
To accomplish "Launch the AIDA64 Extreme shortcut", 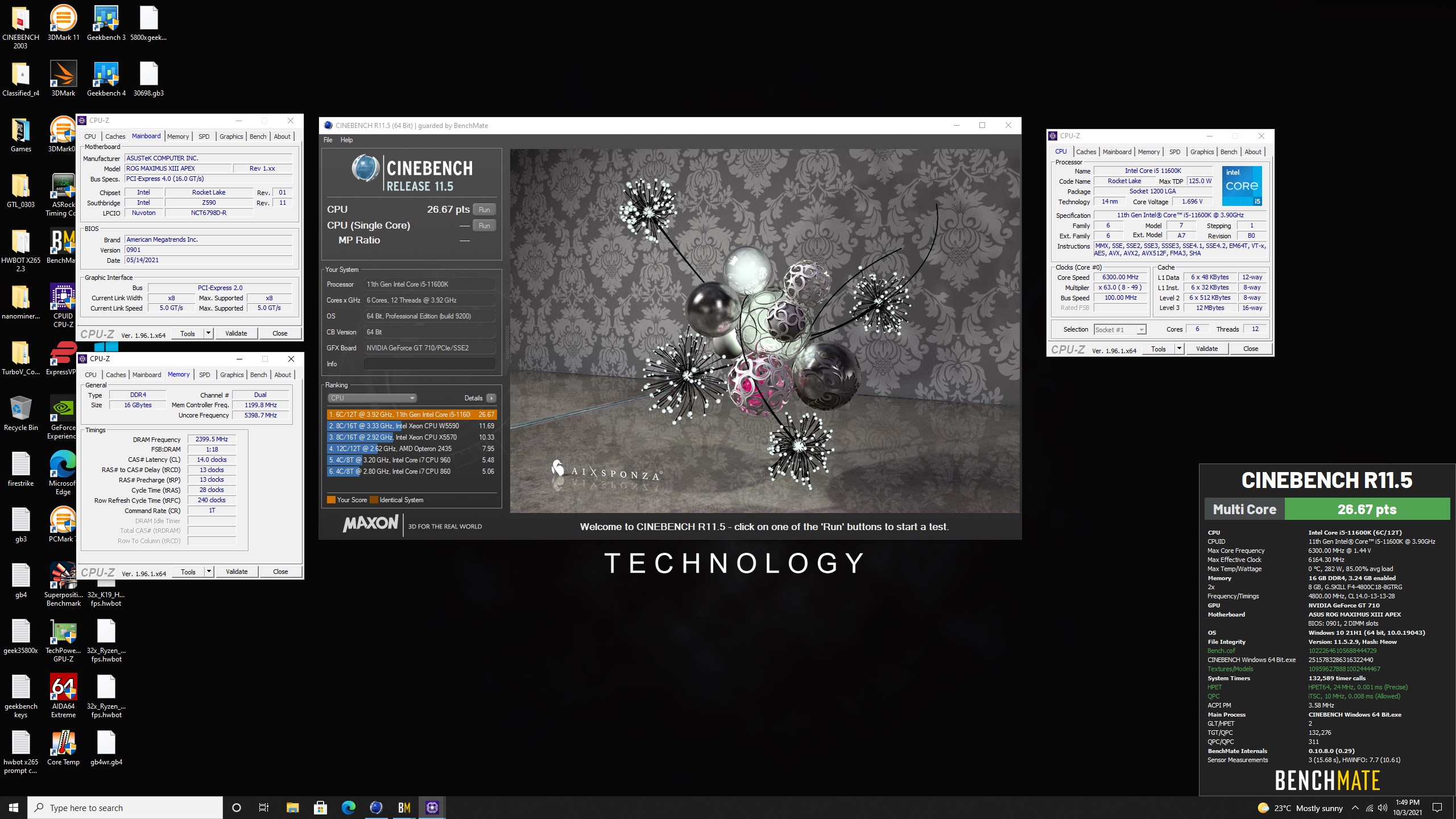I will pyautogui.click(x=63, y=696).
